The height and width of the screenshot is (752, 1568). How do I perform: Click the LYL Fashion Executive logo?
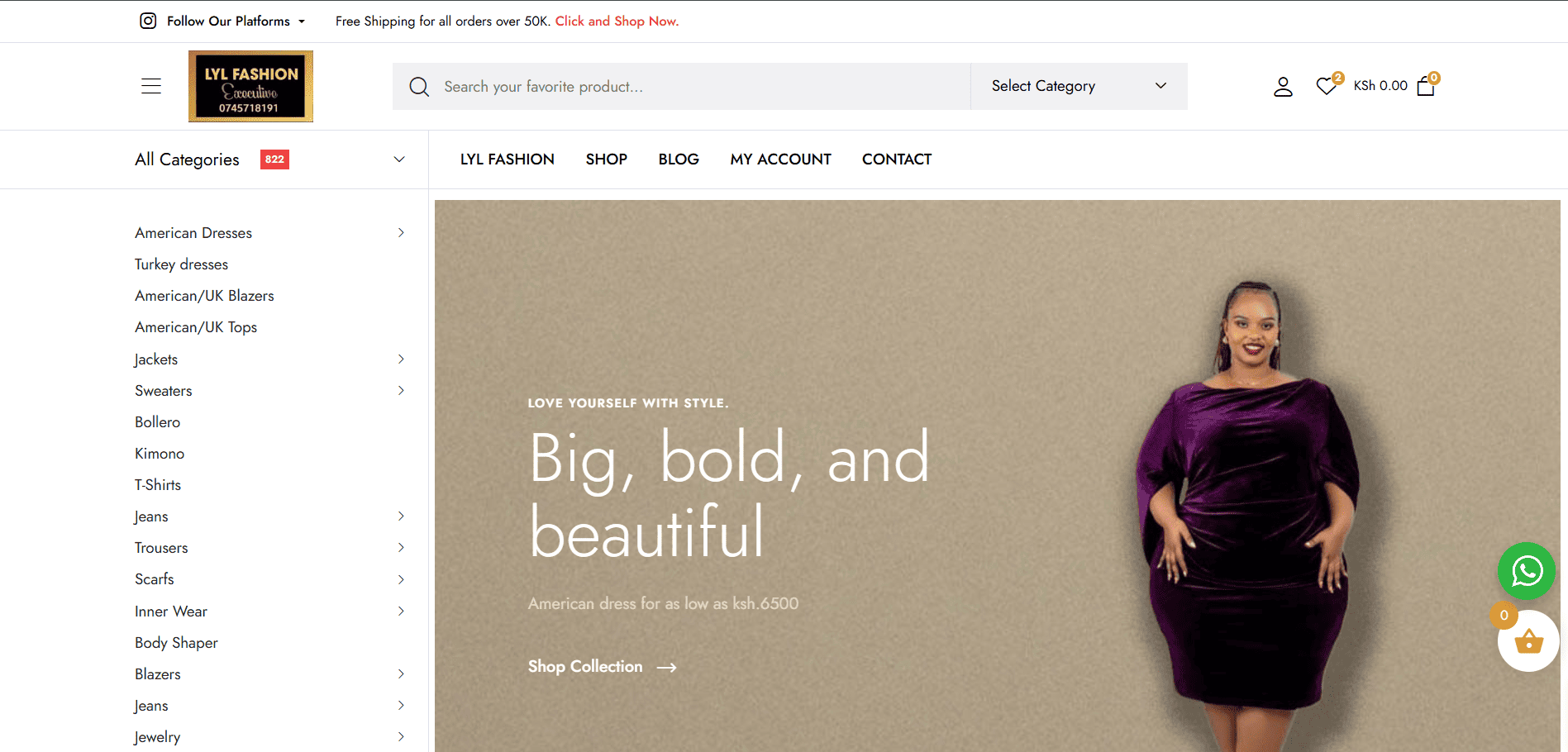[250, 87]
